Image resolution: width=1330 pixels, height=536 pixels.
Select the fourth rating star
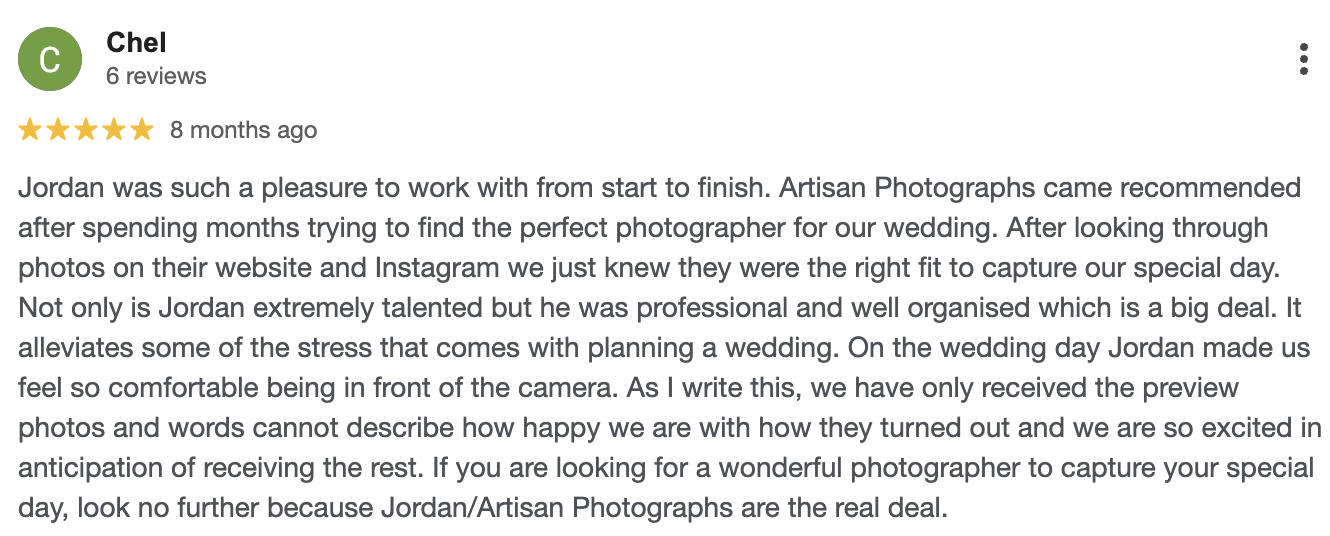point(114,129)
